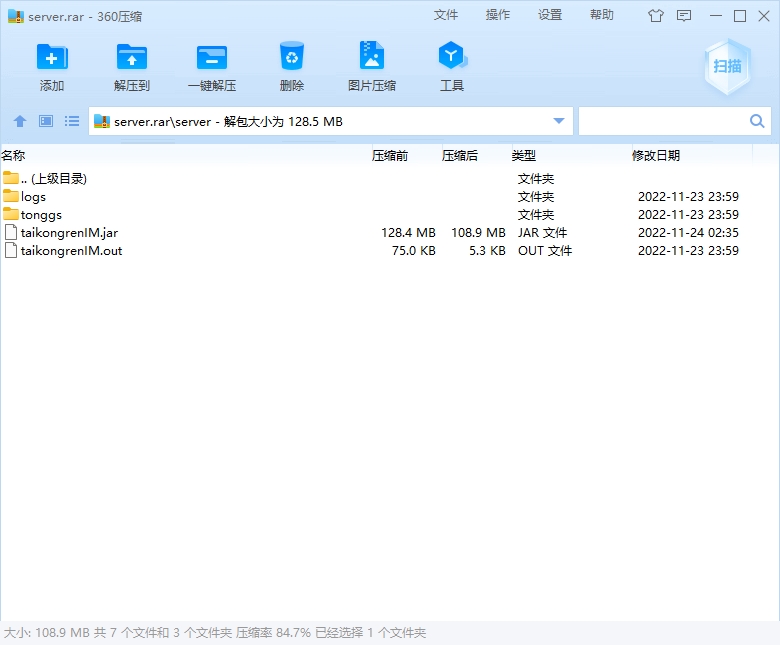Select the 'tonggs' folder name
The image size is (780, 645).
click(x=41, y=215)
